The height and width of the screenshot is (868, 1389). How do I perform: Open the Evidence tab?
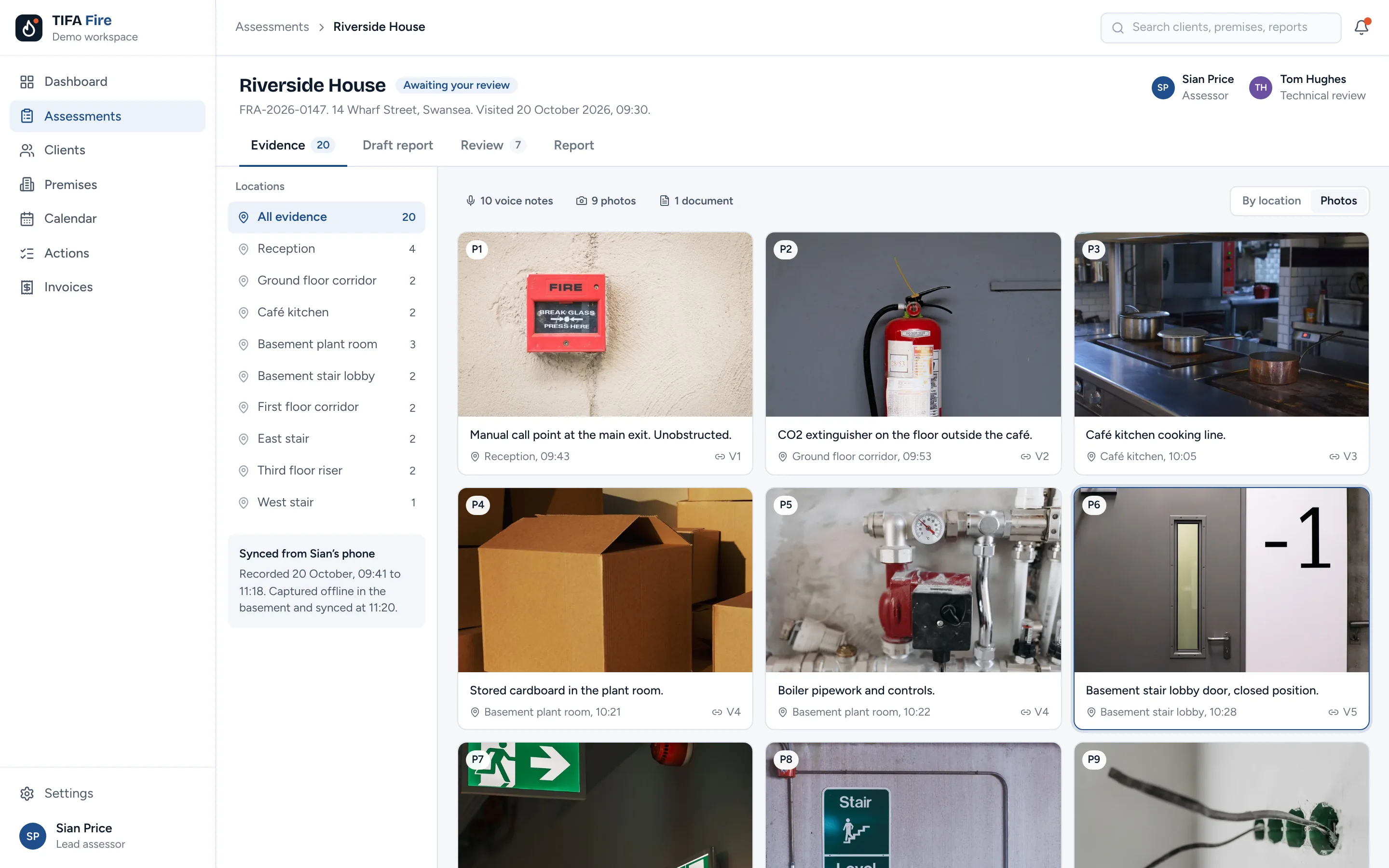coord(293,145)
